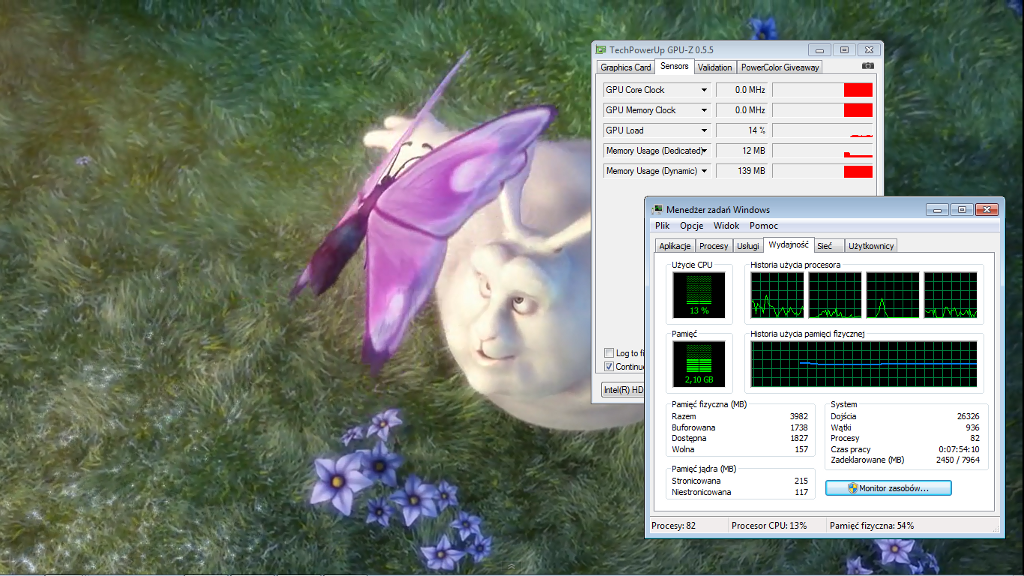
Task: Click the 12 MB dedicated memory value
Action: point(743,151)
